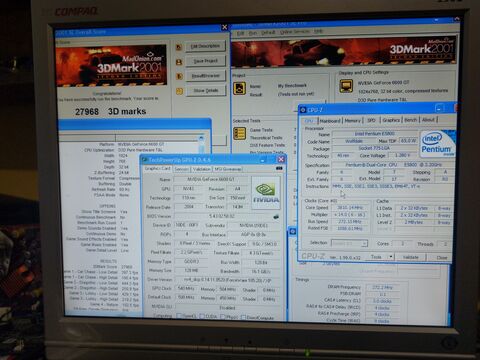Switch to the Graphics tab in CPU-Z
The width and height of the screenshot is (480, 360).
coord(391,120)
